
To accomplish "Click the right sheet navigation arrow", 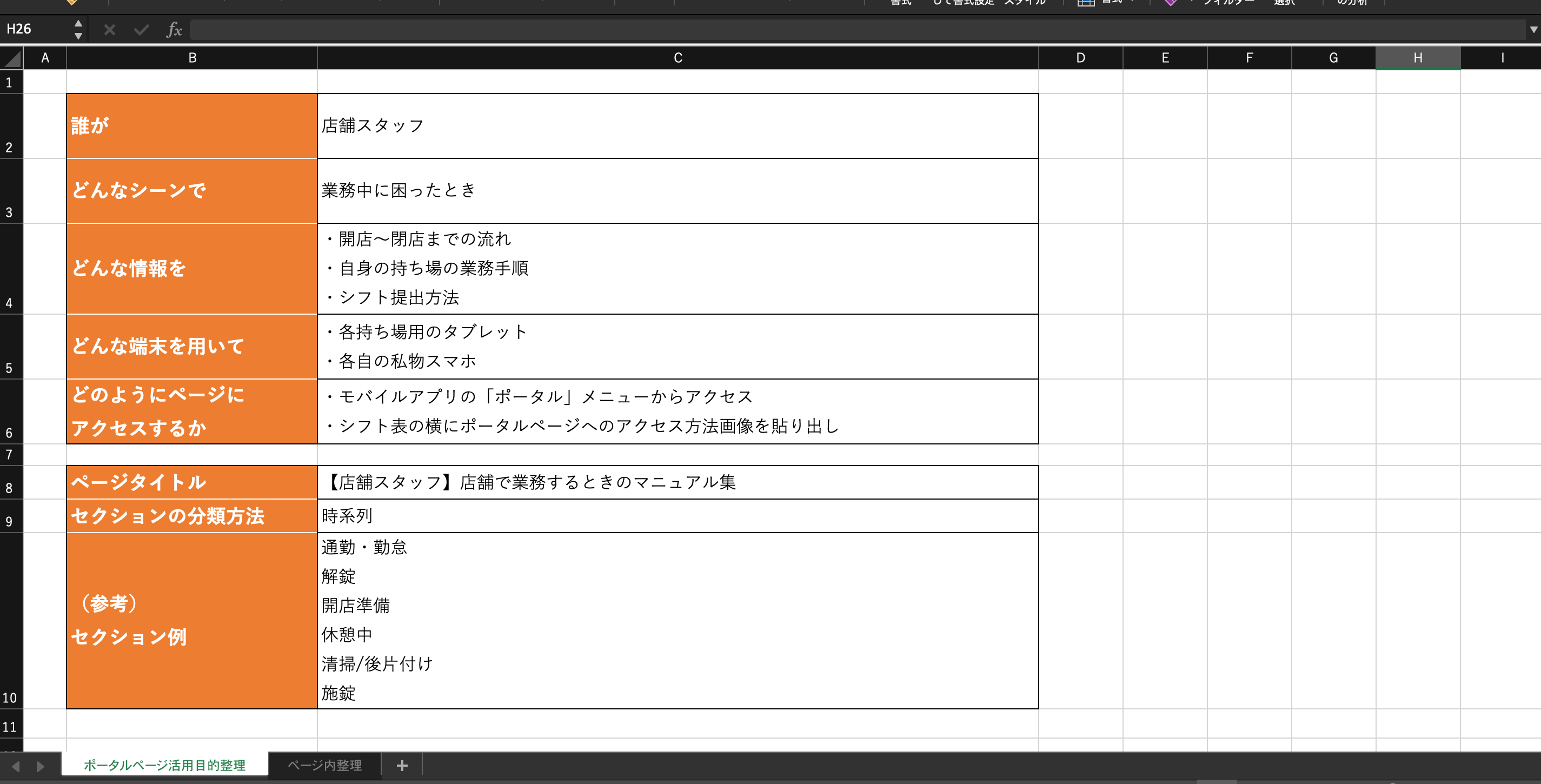I will tap(41, 766).
